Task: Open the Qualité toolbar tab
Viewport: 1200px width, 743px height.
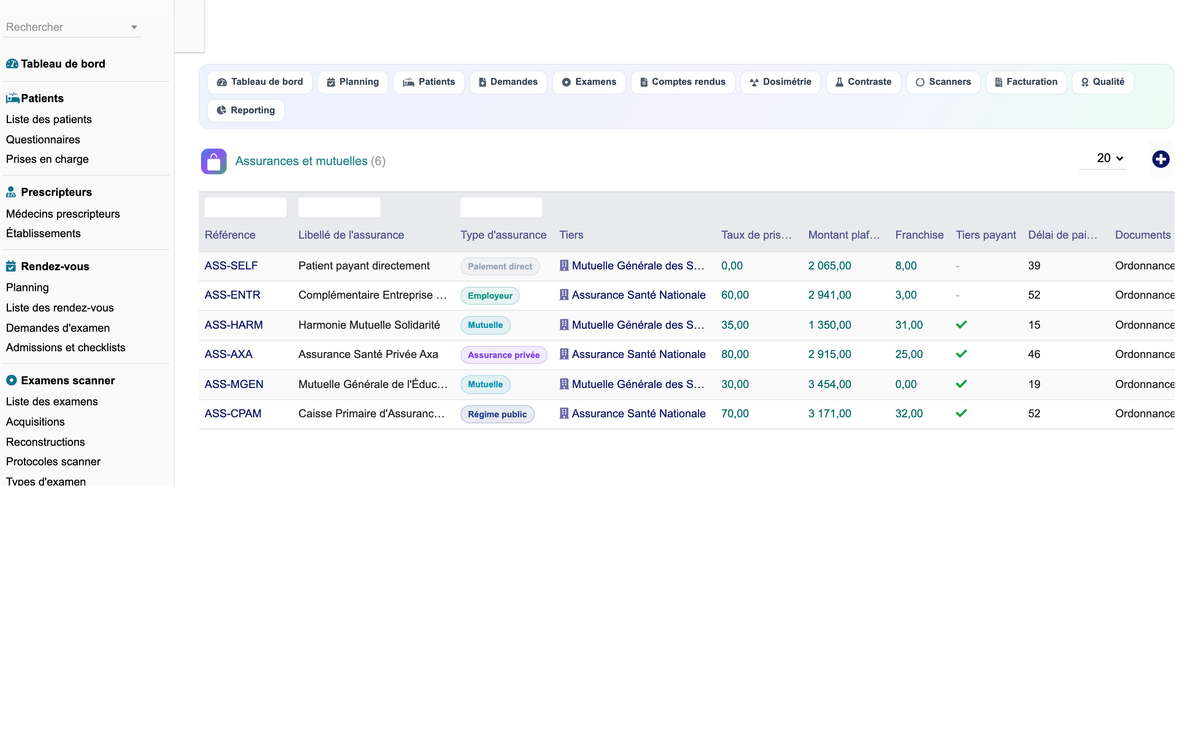Action: click(x=1103, y=82)
